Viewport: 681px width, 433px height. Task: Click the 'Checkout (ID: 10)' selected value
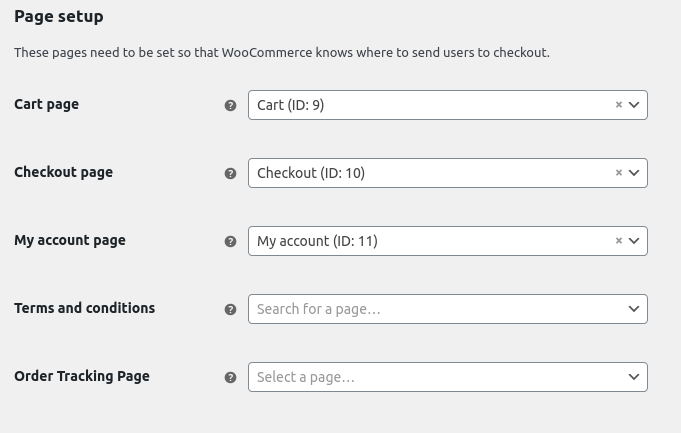click(310, 173)
